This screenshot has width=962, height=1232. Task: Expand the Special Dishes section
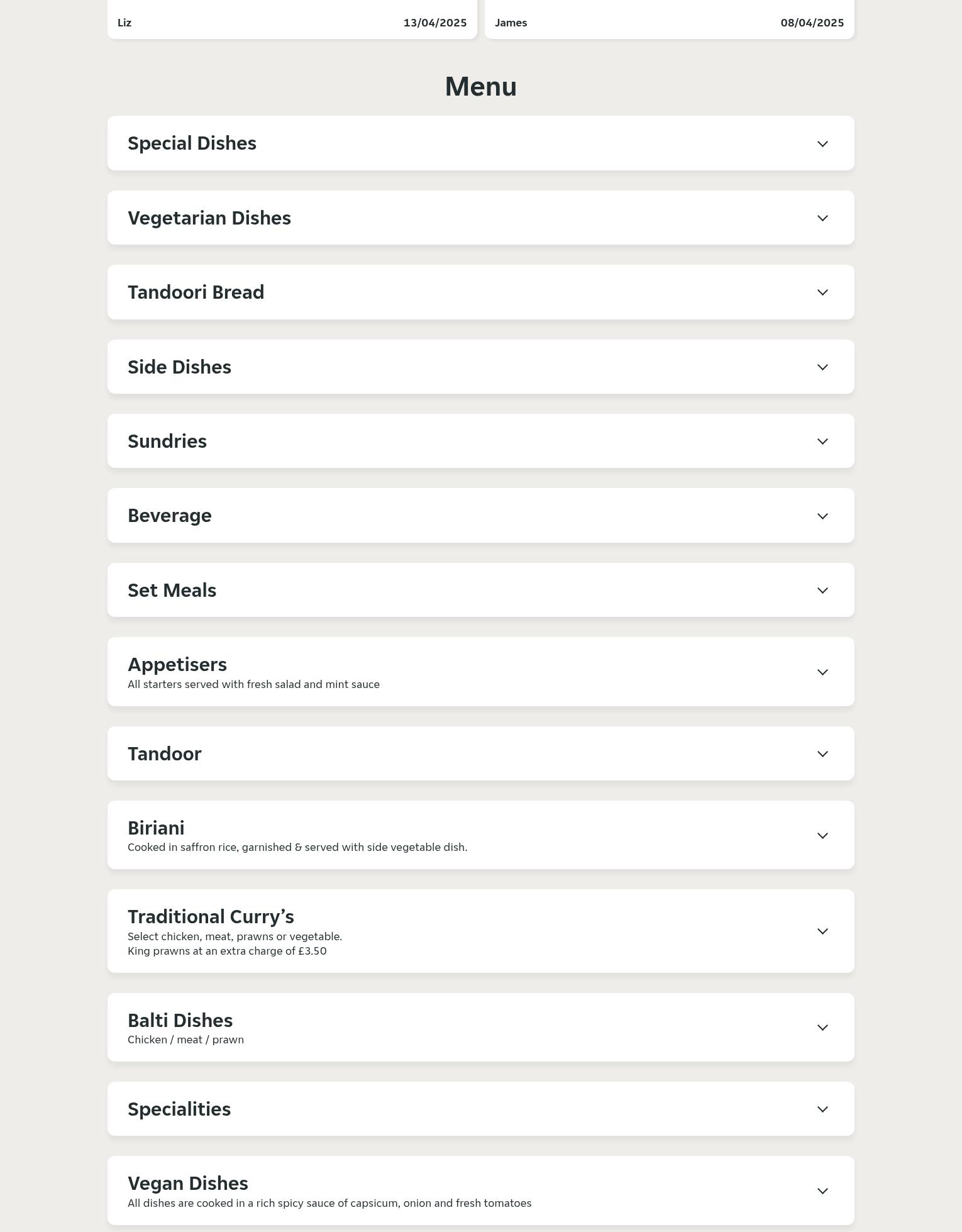(x=822, y=143)
